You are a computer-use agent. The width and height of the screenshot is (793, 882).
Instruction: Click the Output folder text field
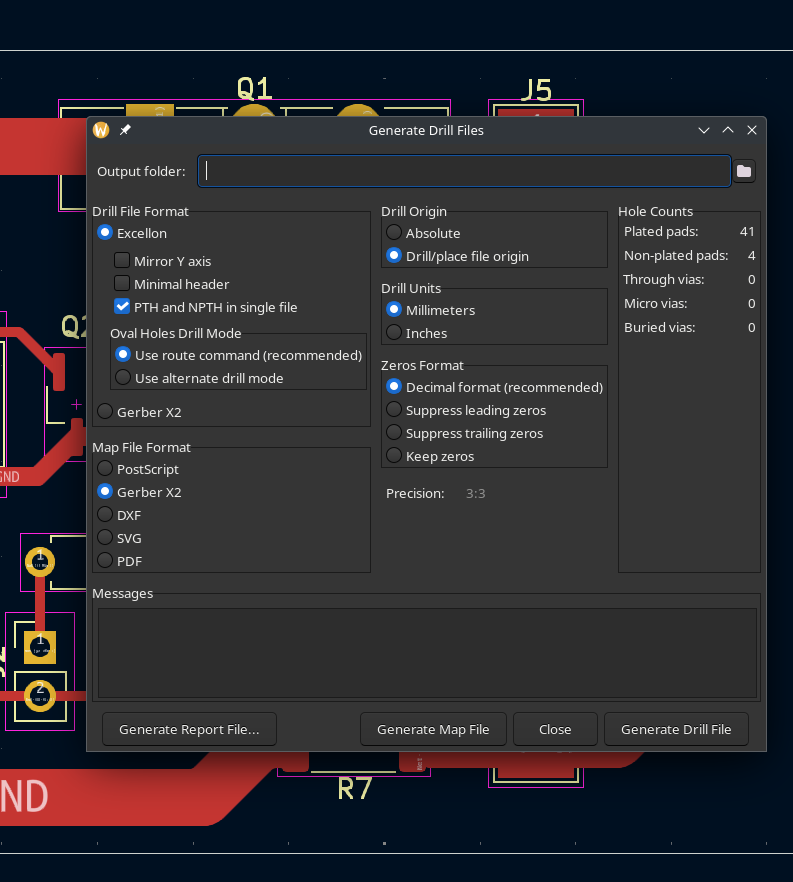tap(464, 171)
